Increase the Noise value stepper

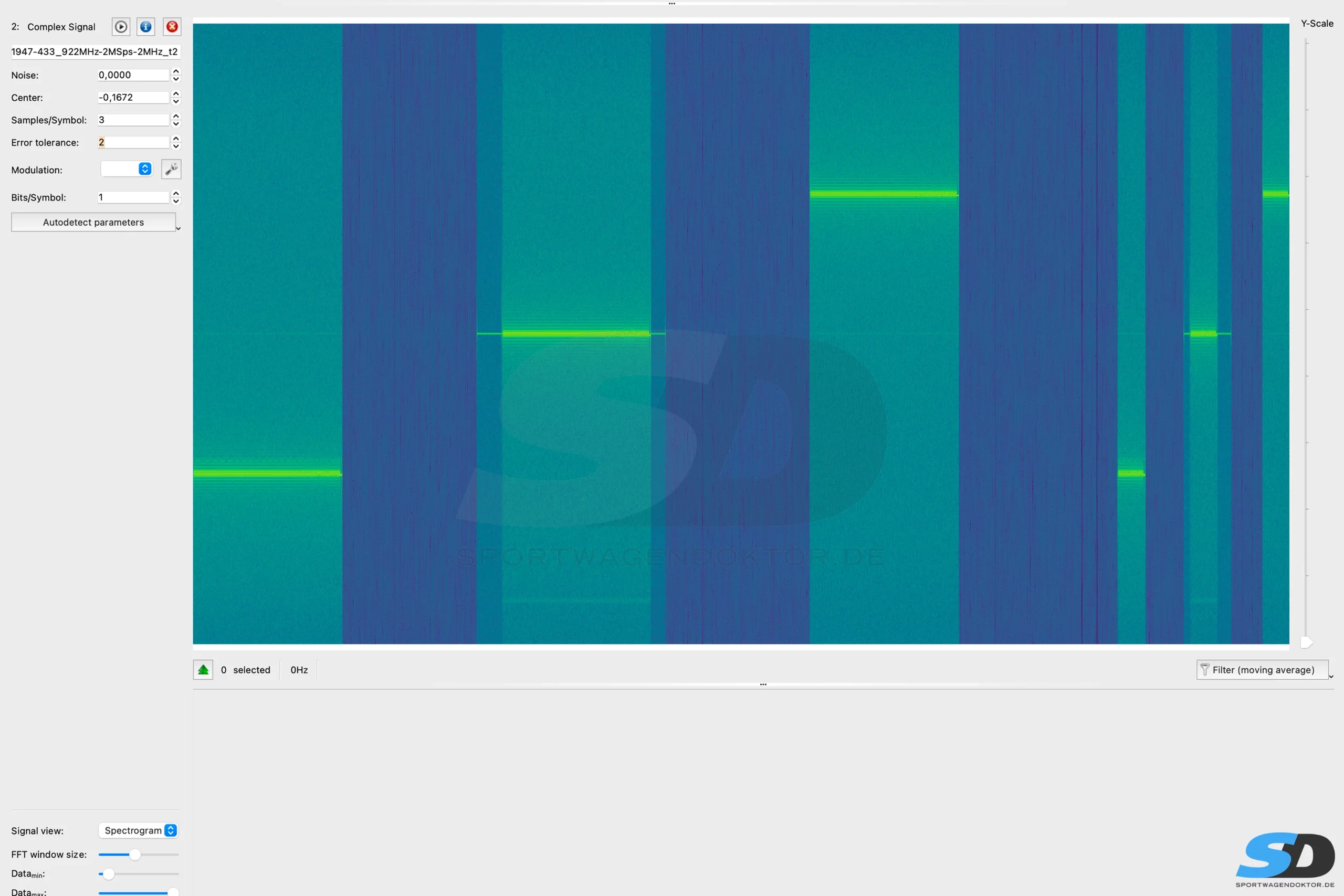(x=176, y=71)
